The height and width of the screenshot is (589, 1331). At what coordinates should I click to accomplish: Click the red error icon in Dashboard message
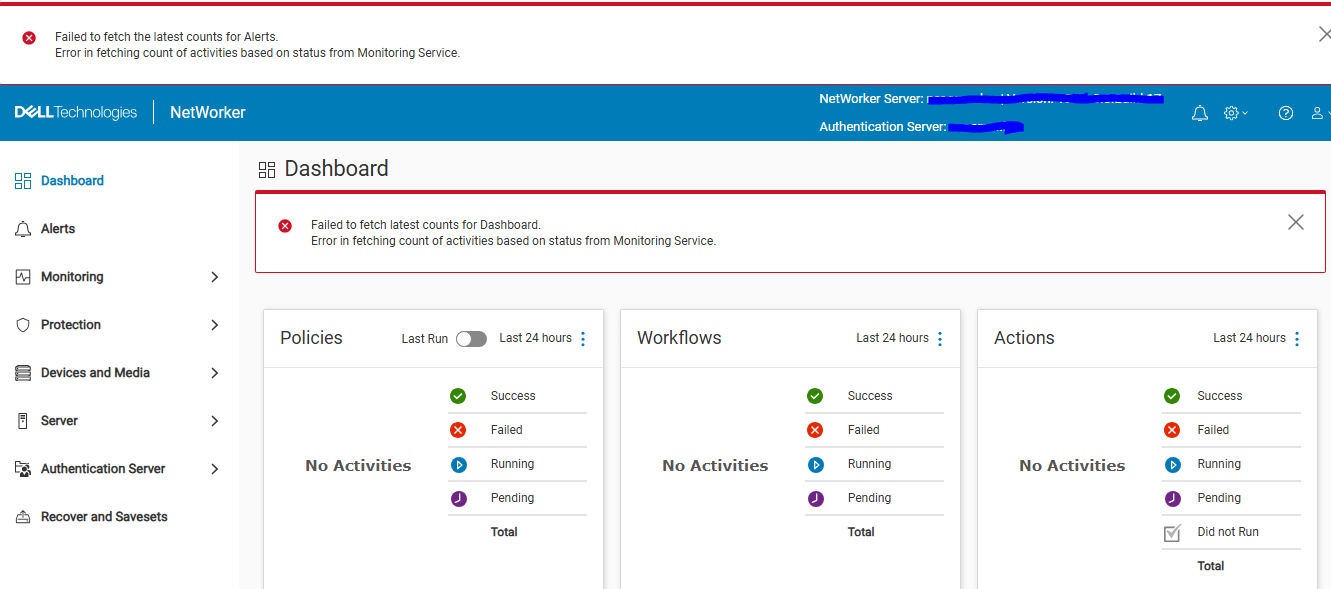[285, 226]
